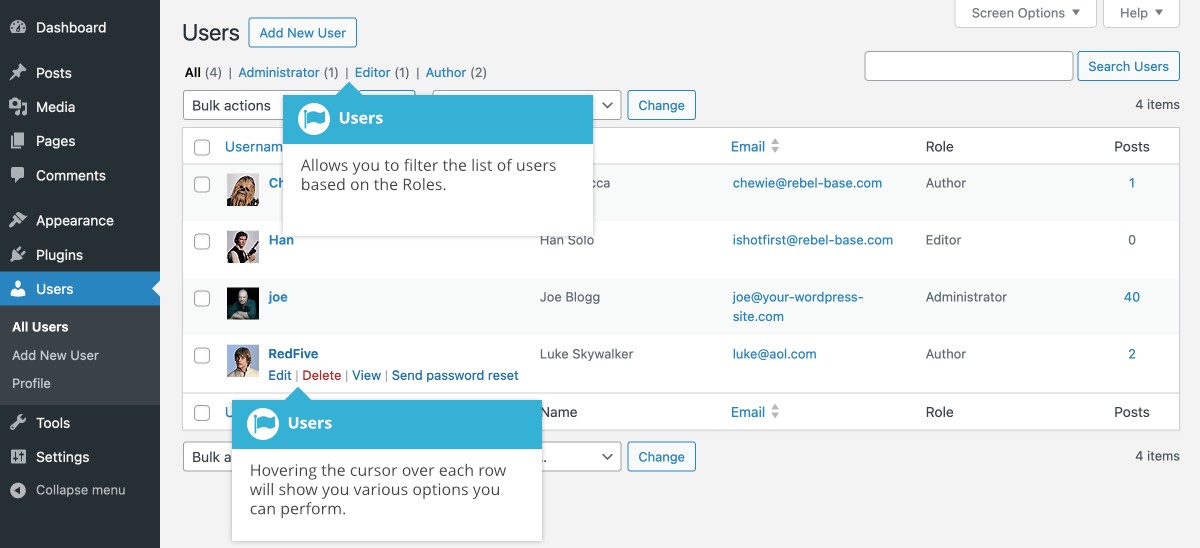This screenshot has height=548, width=1200.
Task: Filter users by Administrator role
Action: pyautogui.click(x=278, y=73)
